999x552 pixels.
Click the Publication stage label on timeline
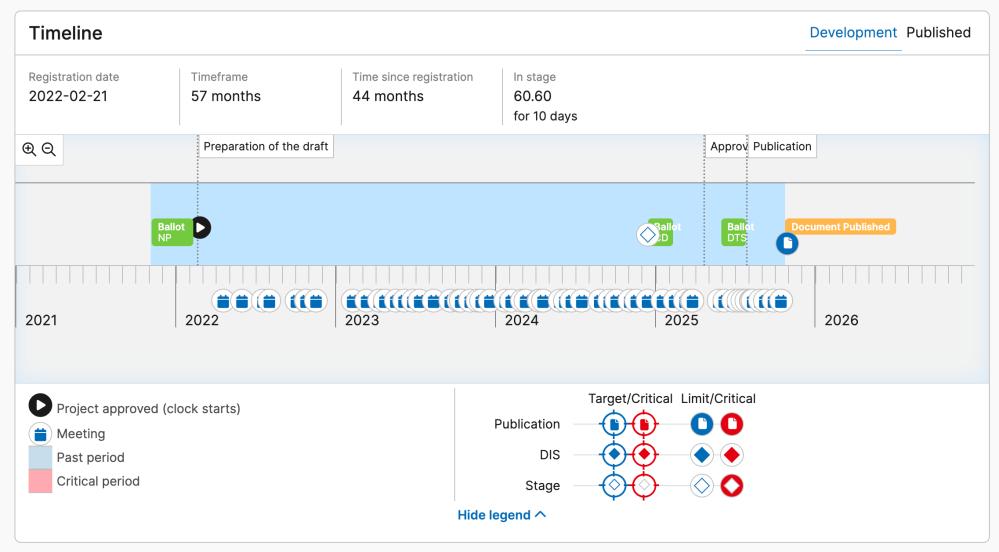(782, 146)
